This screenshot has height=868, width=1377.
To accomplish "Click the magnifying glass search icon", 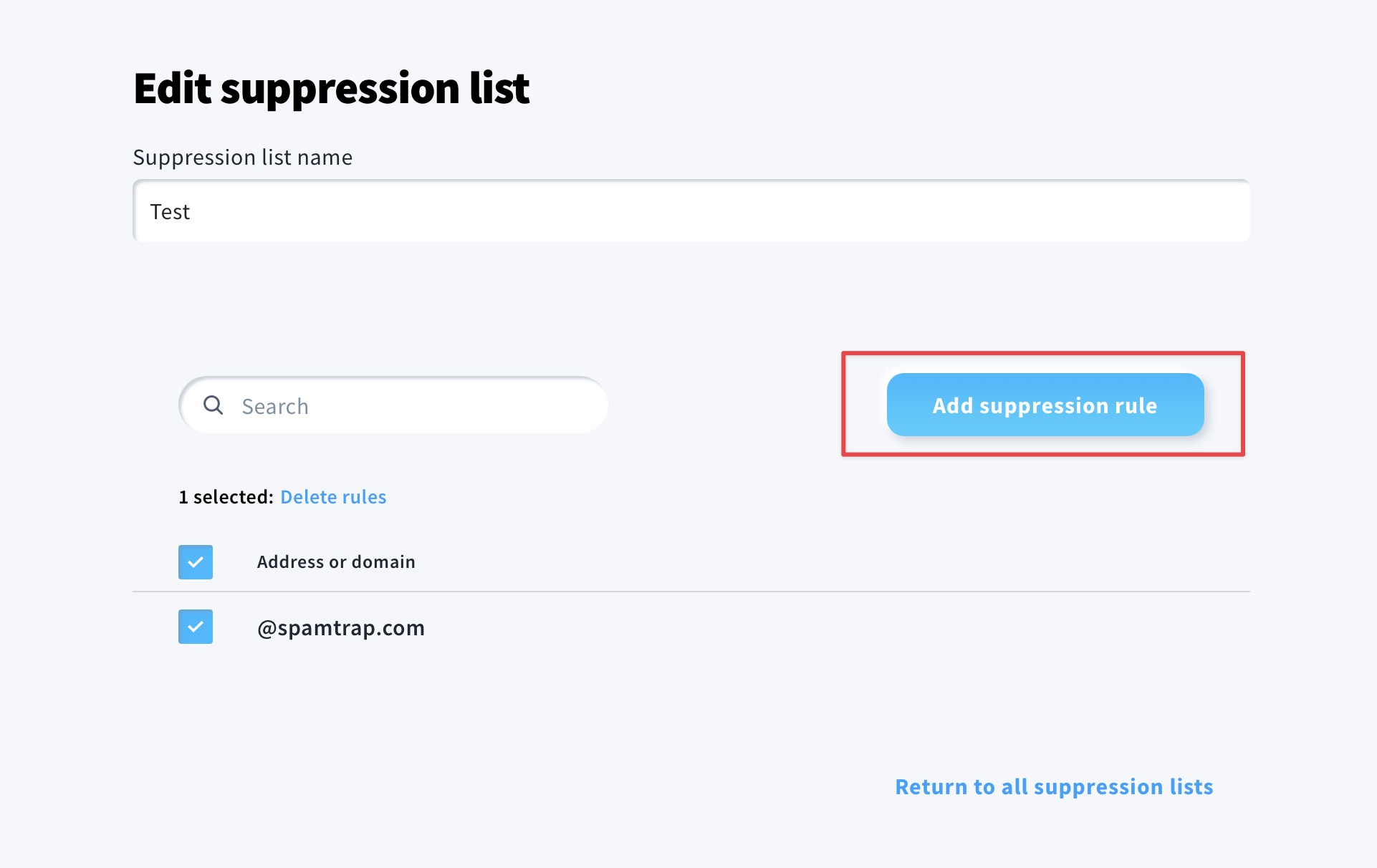I will 213,405.
